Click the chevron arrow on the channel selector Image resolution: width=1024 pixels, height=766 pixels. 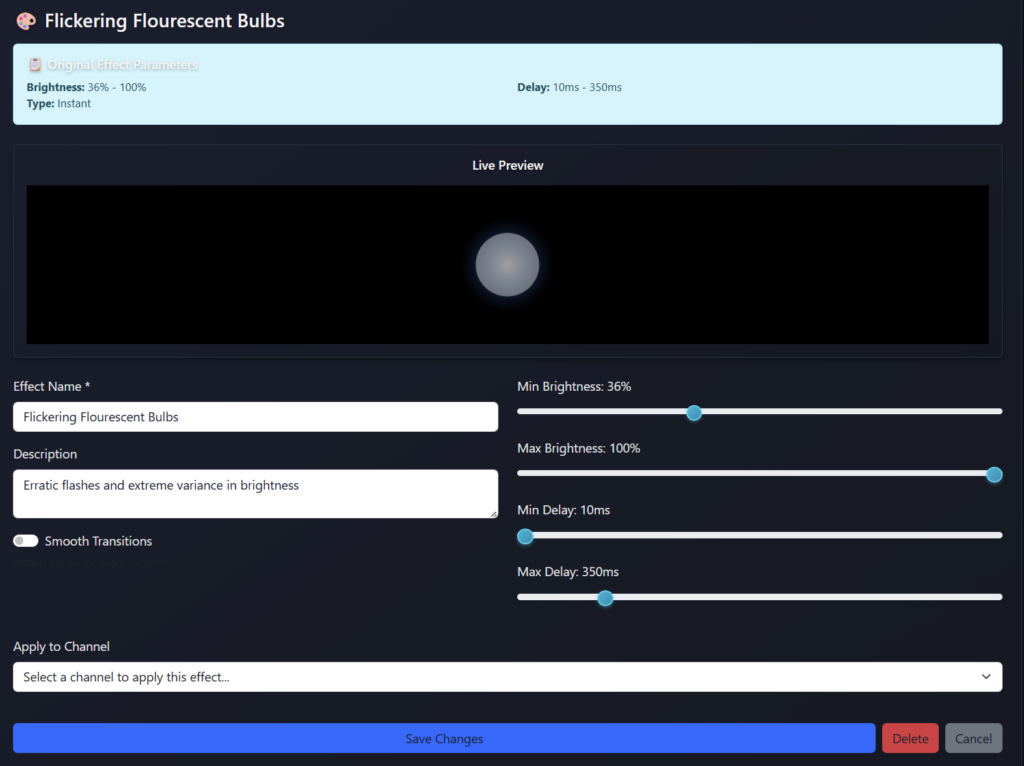986,677
